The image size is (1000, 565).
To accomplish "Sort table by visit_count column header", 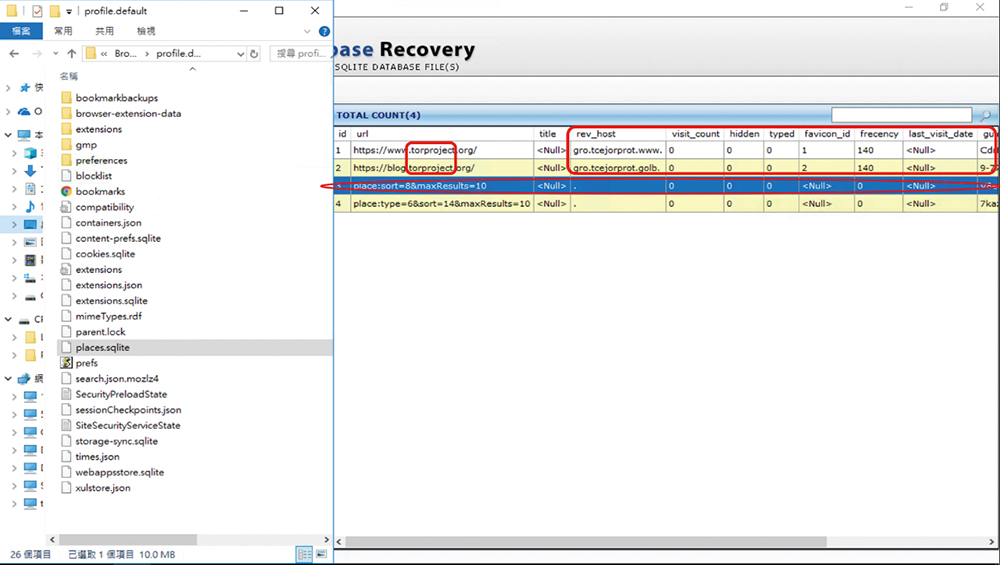I will 695,134.
